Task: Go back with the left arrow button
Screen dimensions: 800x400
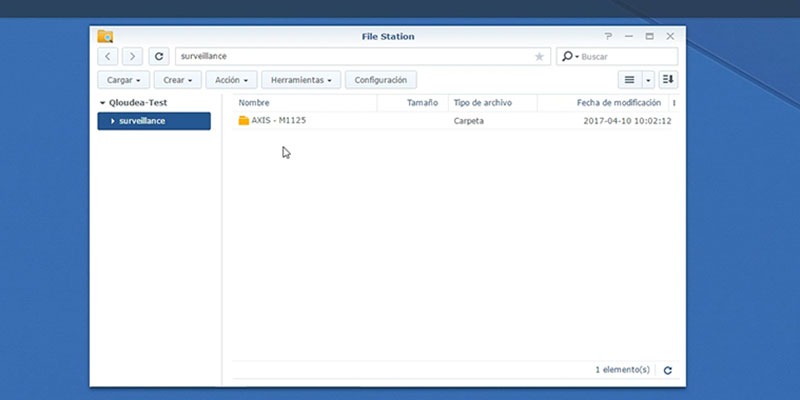Action: tap(108, 56)
